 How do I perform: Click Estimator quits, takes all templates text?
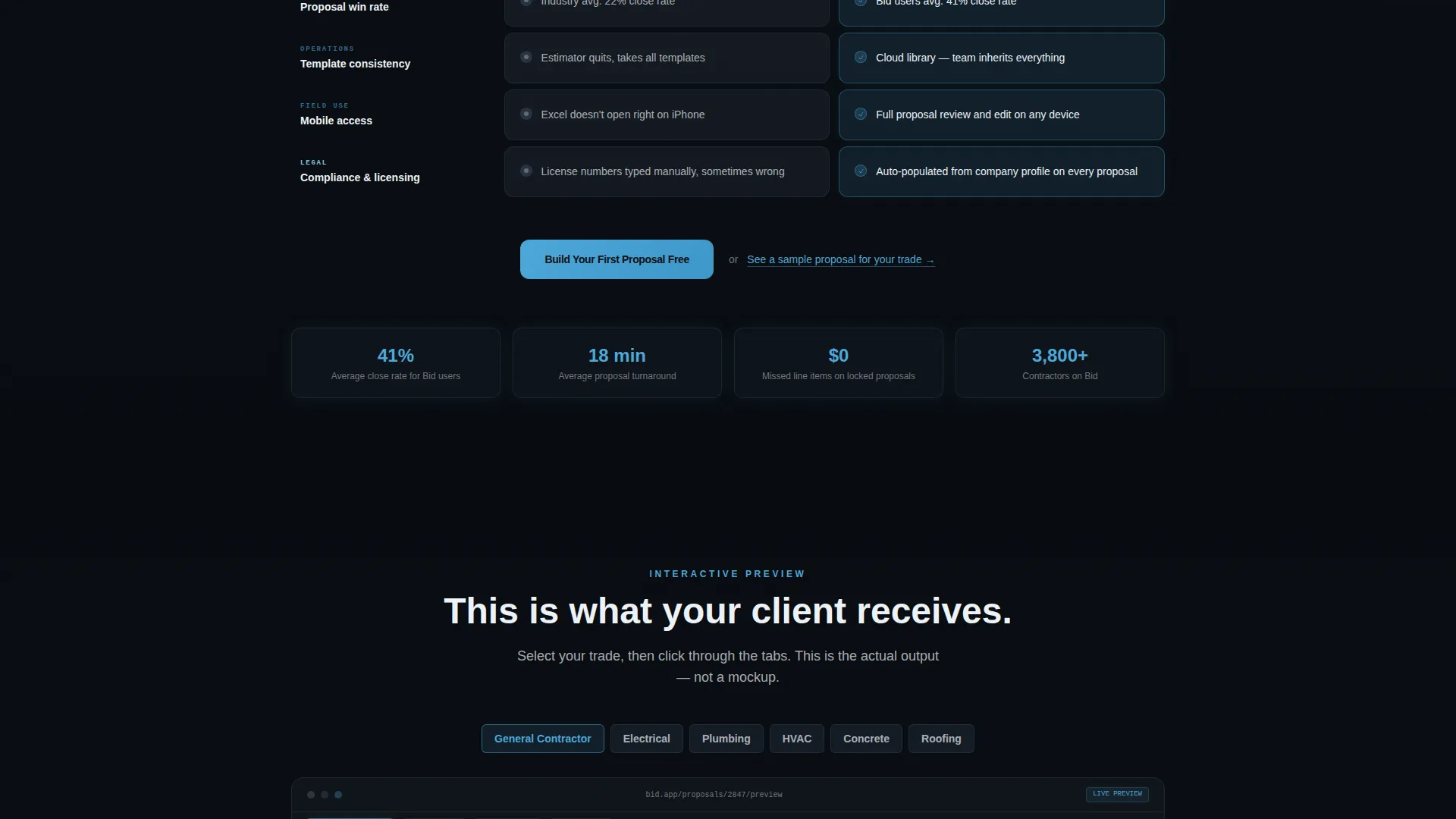click(x=623, y=58)
